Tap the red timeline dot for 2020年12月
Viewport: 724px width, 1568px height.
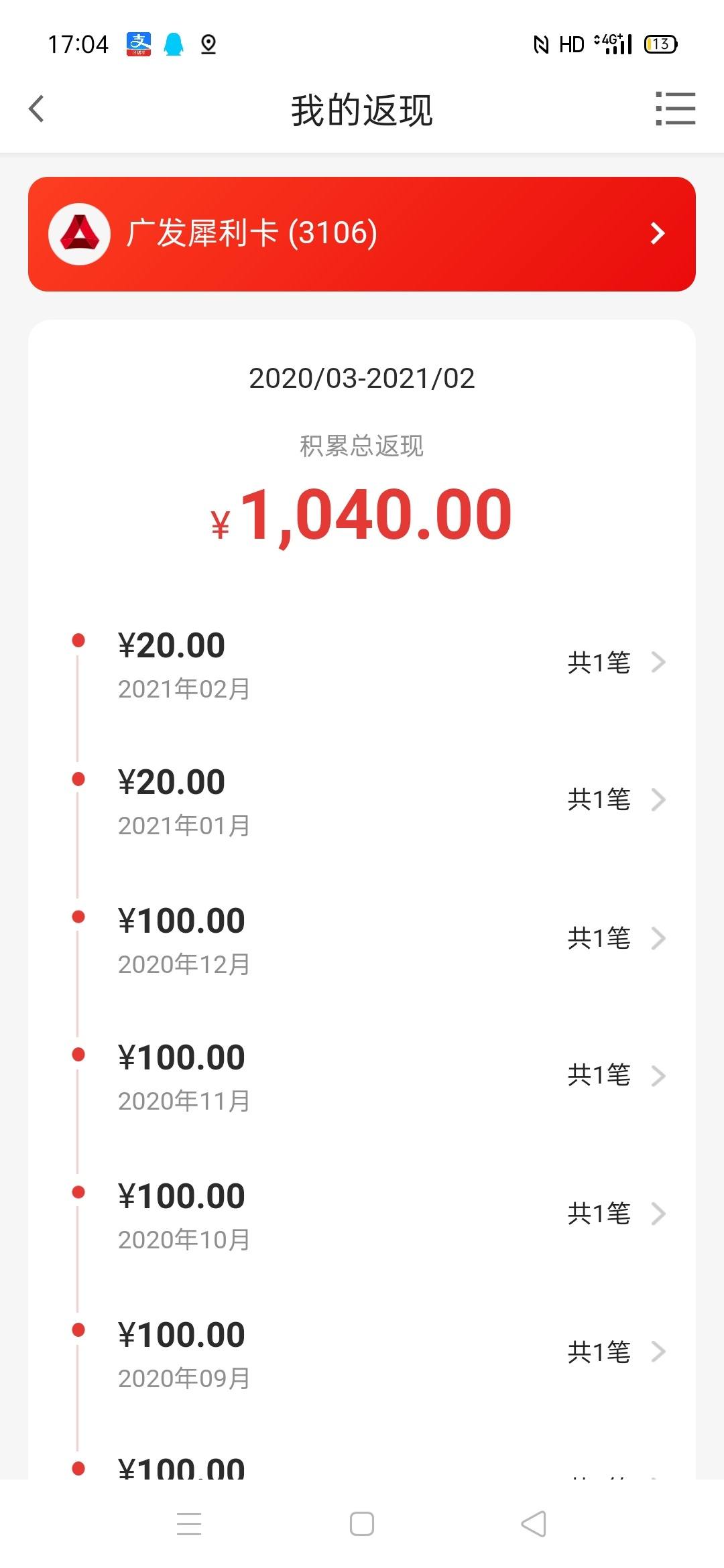point(78,917)
